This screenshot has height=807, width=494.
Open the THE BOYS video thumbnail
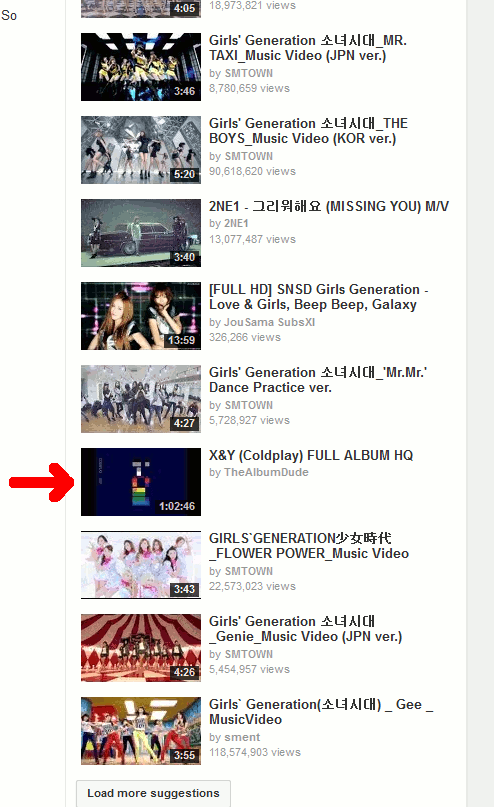click(x=140, y=150)
